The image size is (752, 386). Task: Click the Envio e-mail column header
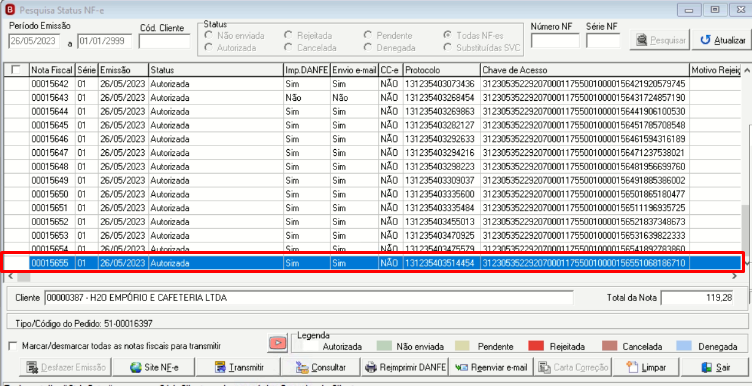(x=354, y=70)
